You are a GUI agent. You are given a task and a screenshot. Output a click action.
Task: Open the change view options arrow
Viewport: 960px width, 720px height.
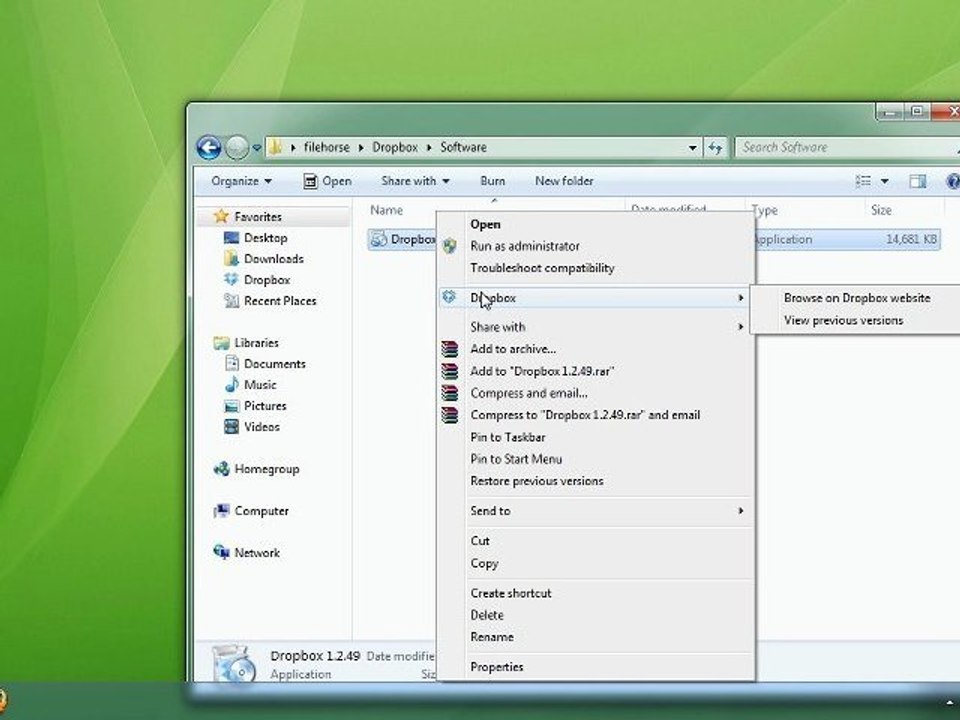pos(884,181)
